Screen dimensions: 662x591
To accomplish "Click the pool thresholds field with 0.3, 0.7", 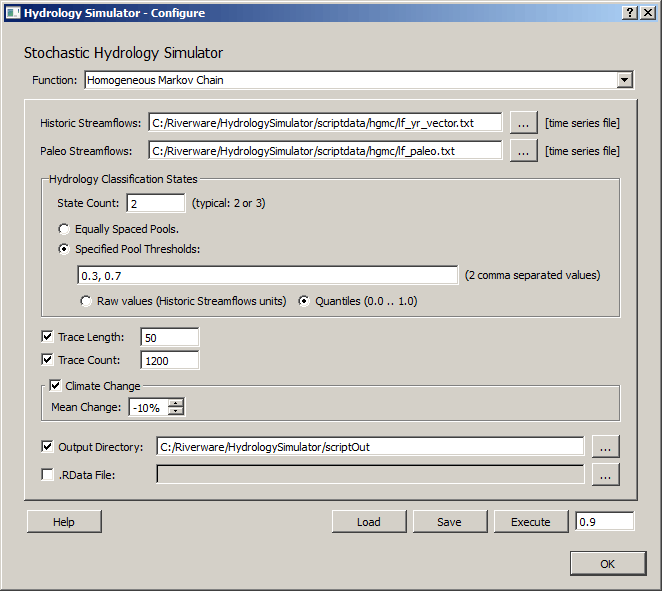I will click(268, 275).
